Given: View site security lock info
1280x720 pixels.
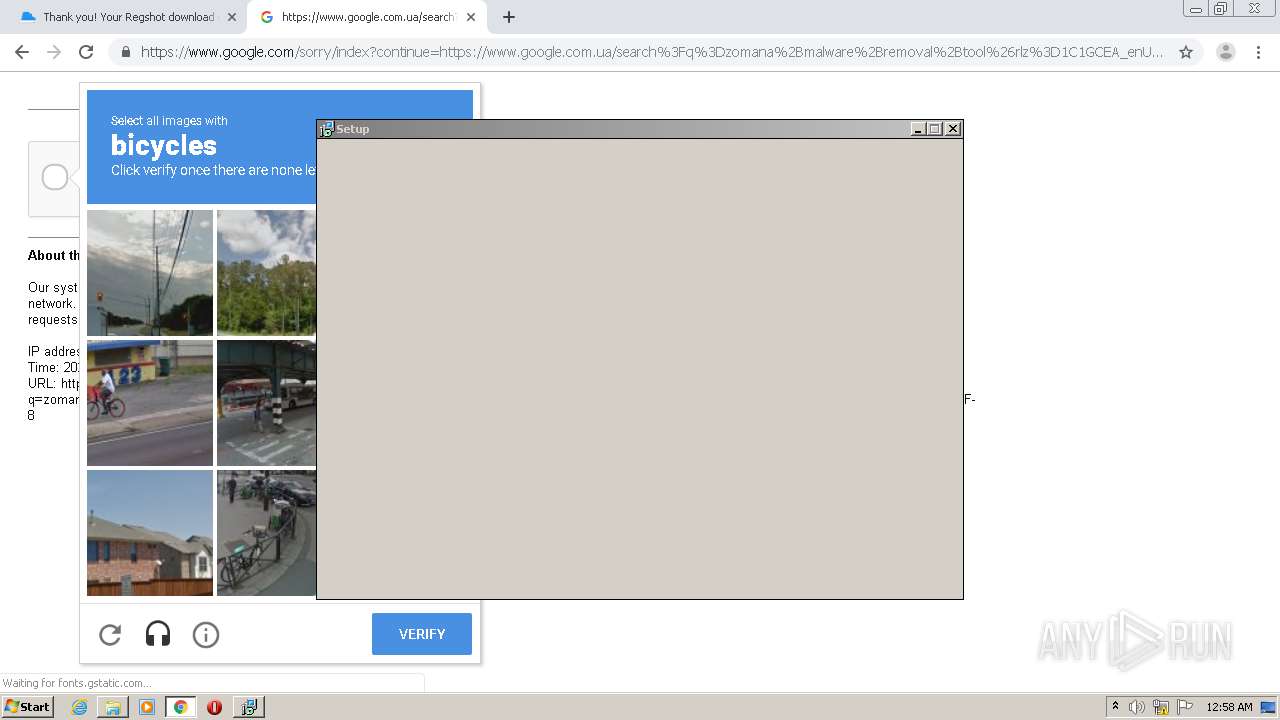Looking at the screenshot, I should click(126, 52).
